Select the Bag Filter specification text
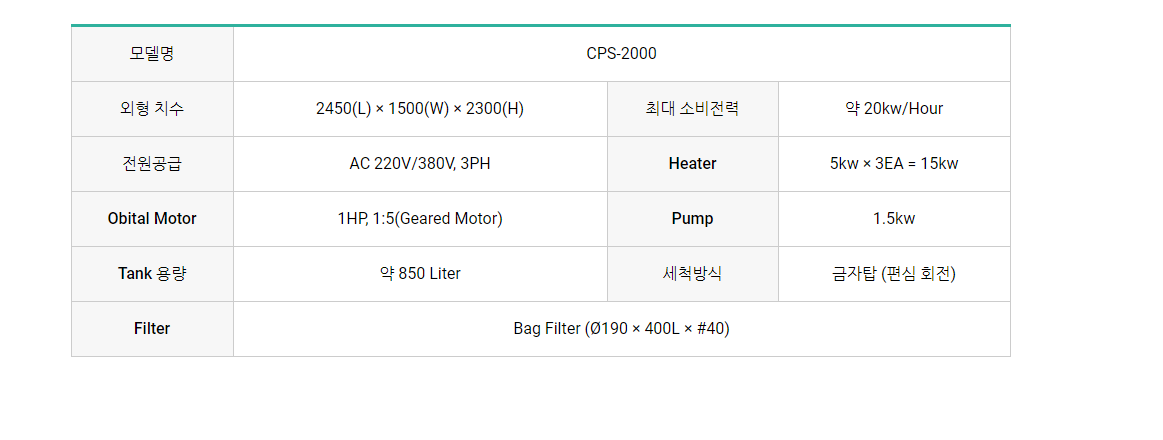Viewport: 1163px width, 440px height. (621, 329)
